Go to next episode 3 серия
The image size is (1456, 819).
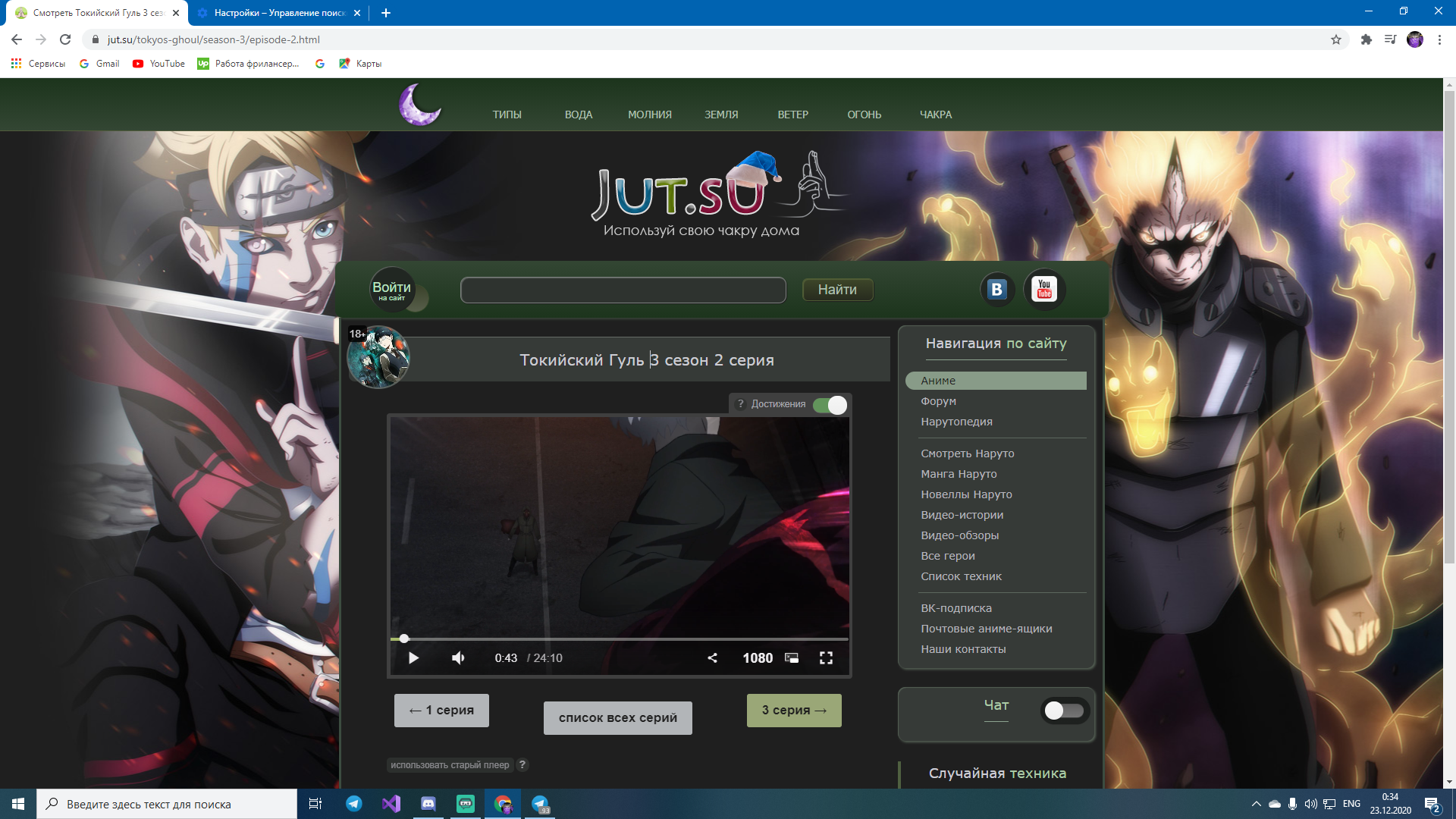point(793,711)
